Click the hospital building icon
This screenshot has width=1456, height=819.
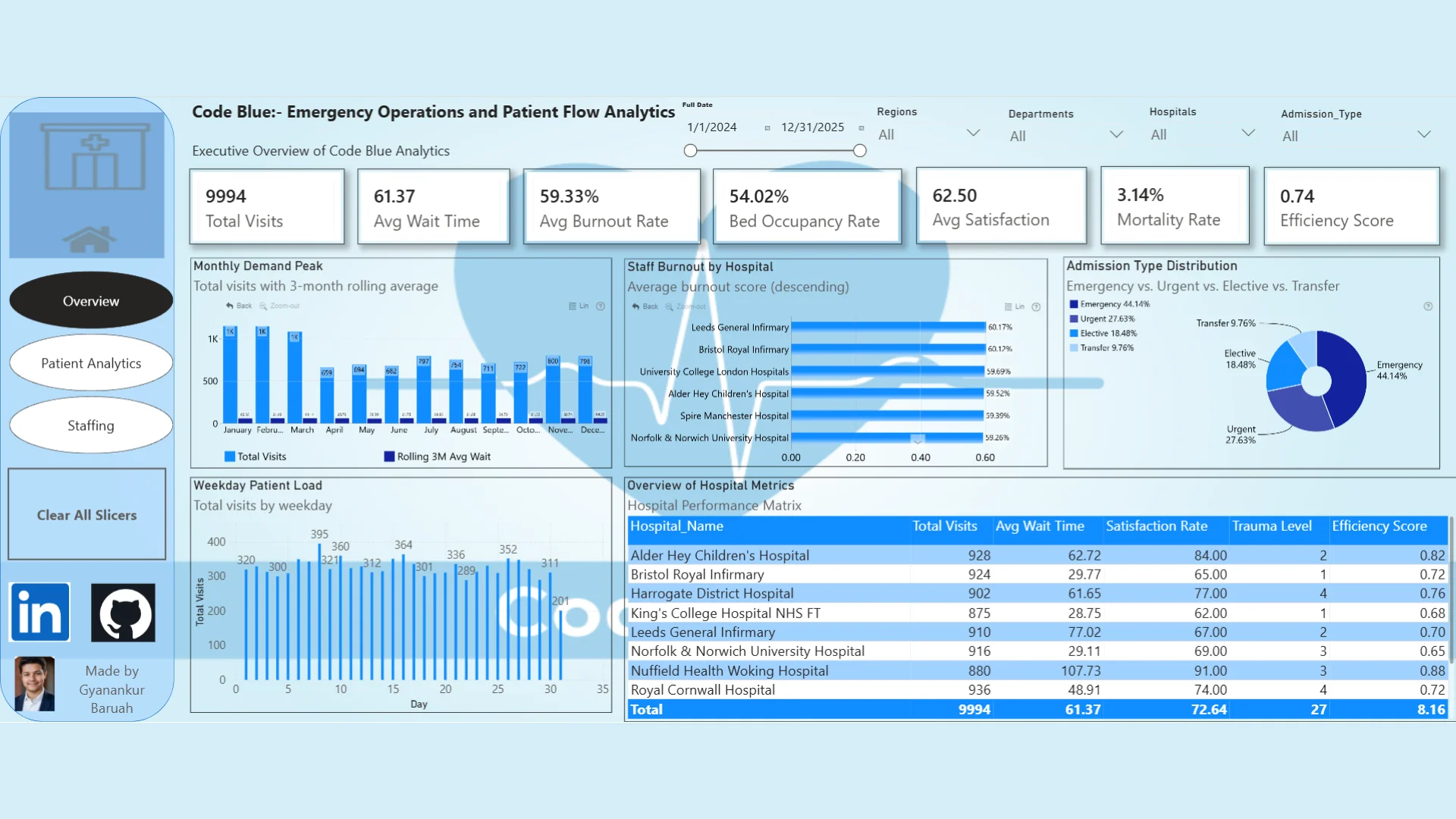coord(95,158)
